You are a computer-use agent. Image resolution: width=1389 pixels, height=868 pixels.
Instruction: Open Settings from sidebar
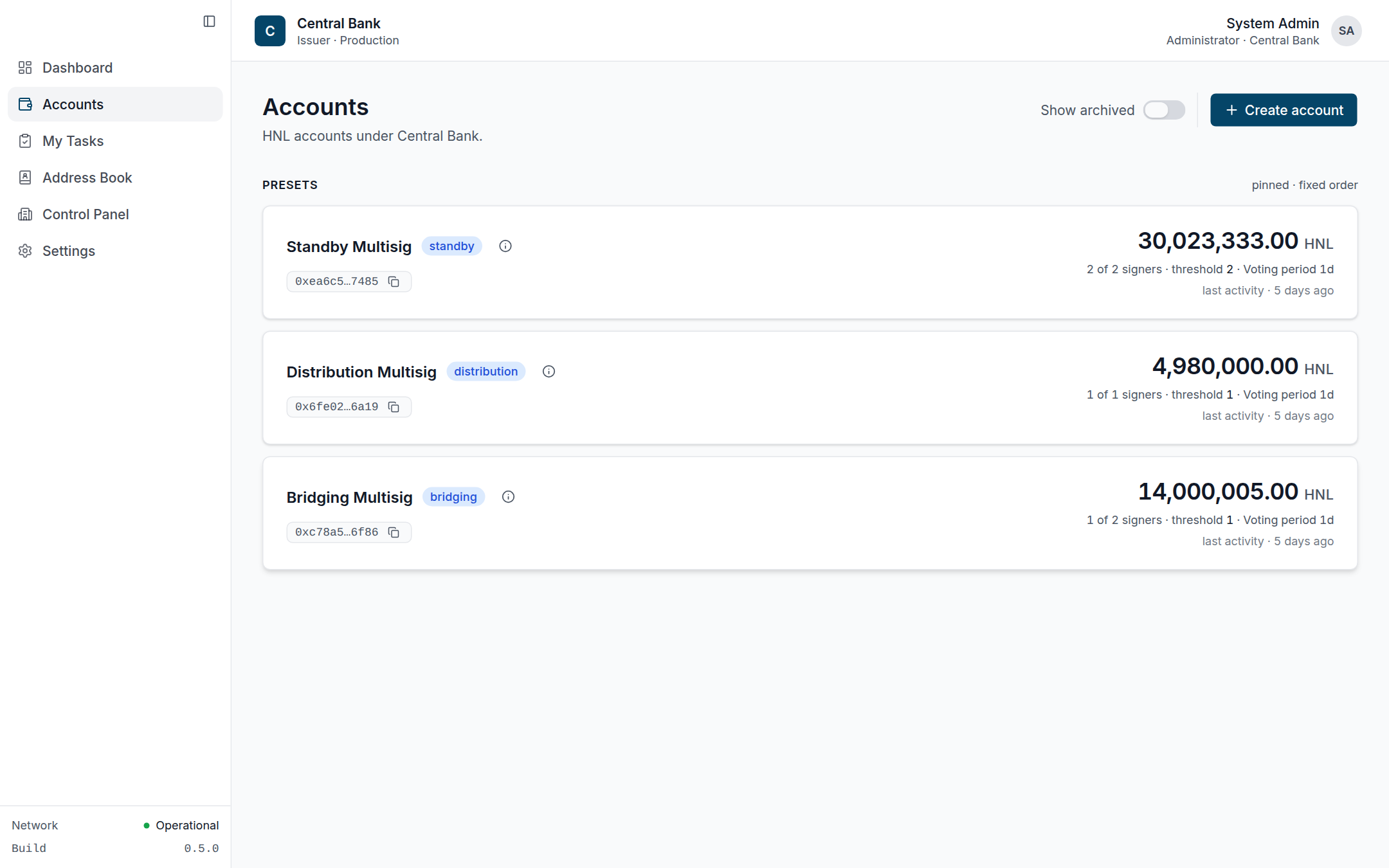(x=115, y=251)
